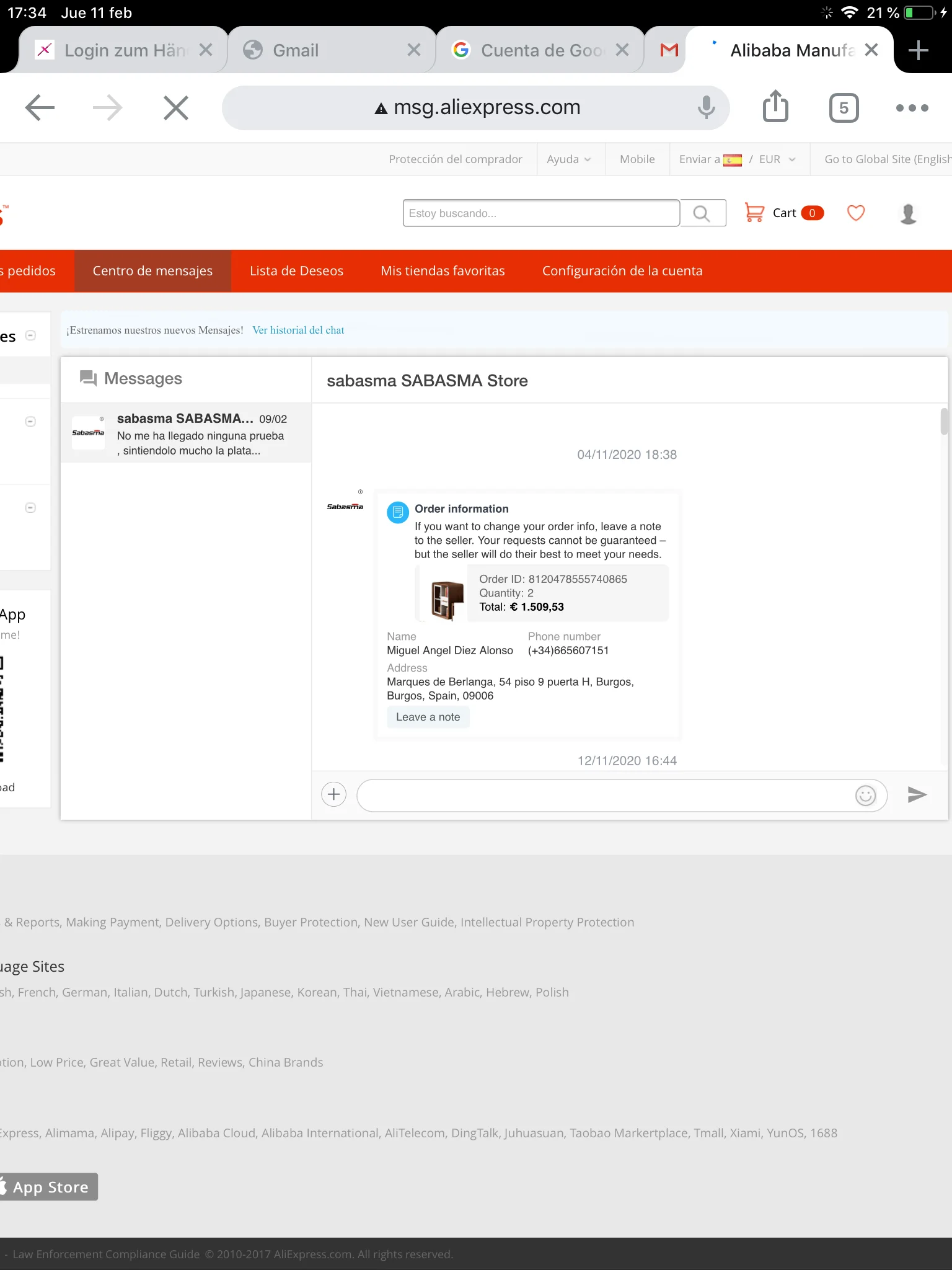Open the browser more options menu
Screen dimensions: 952x1270
coord(912,108)
